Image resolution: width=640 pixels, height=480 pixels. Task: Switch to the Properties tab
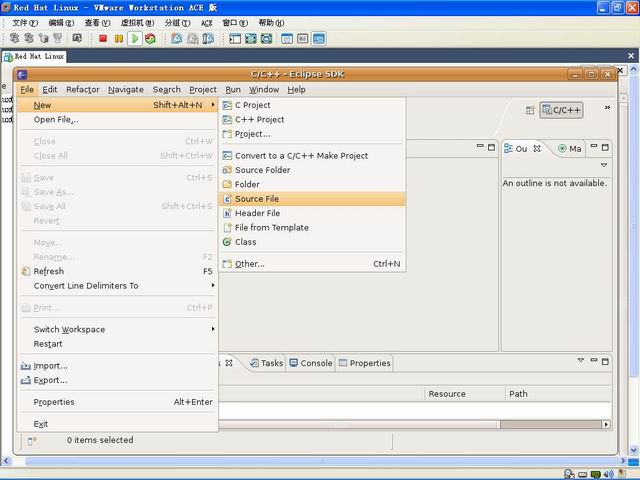point(364,363)
